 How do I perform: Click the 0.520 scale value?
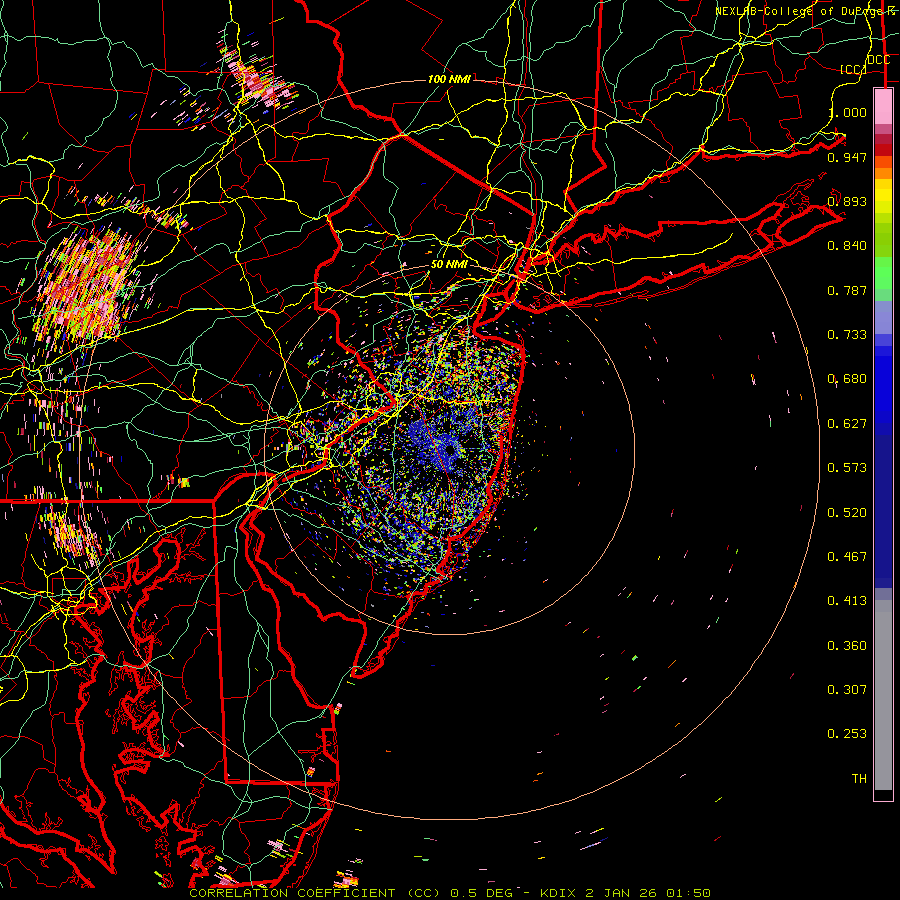[847, 513]
